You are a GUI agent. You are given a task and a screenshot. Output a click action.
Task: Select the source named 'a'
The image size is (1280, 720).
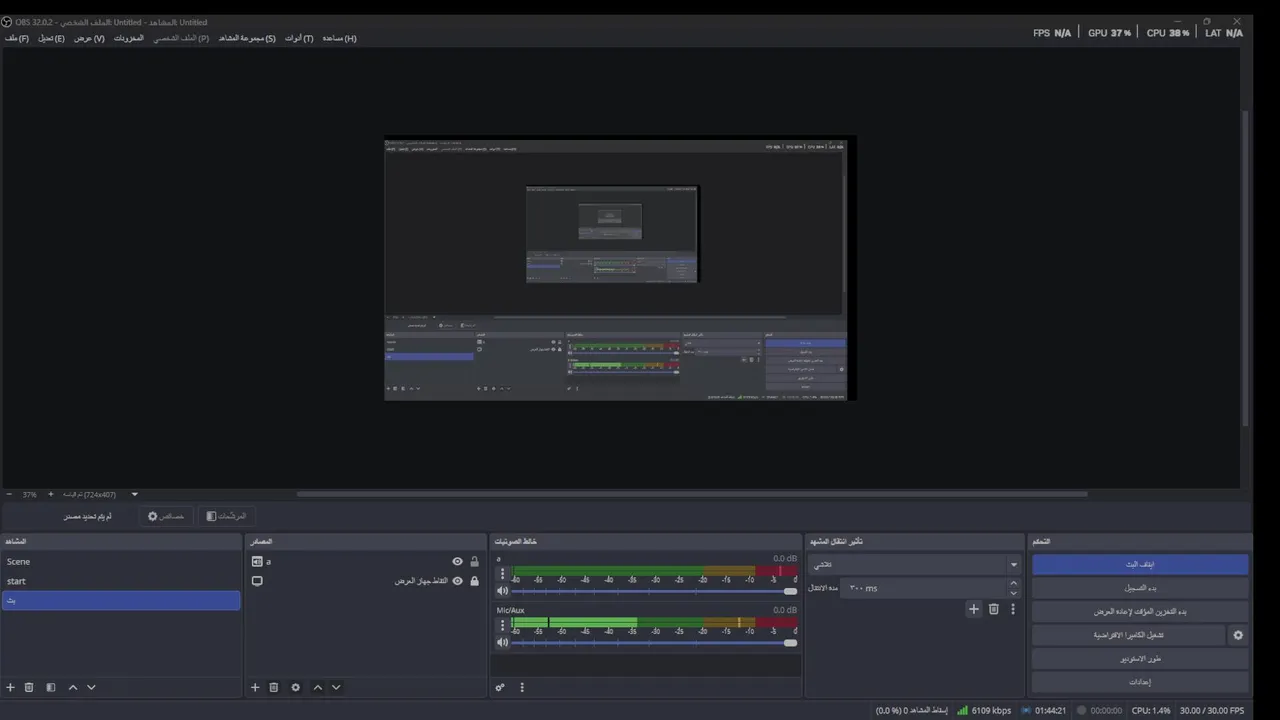pyautogui.click(x=366, y=562)
